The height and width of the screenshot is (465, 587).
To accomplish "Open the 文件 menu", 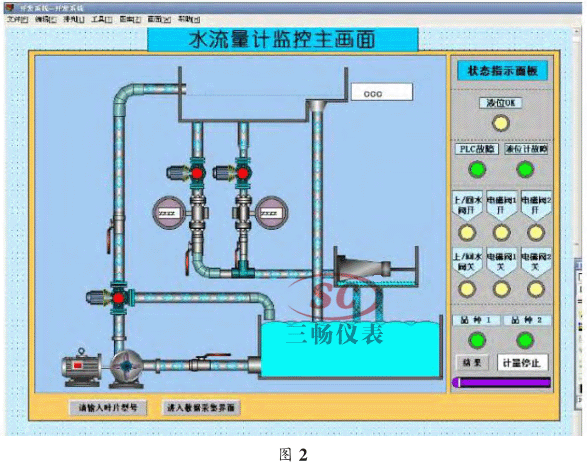I will click(x=18, y=19).
